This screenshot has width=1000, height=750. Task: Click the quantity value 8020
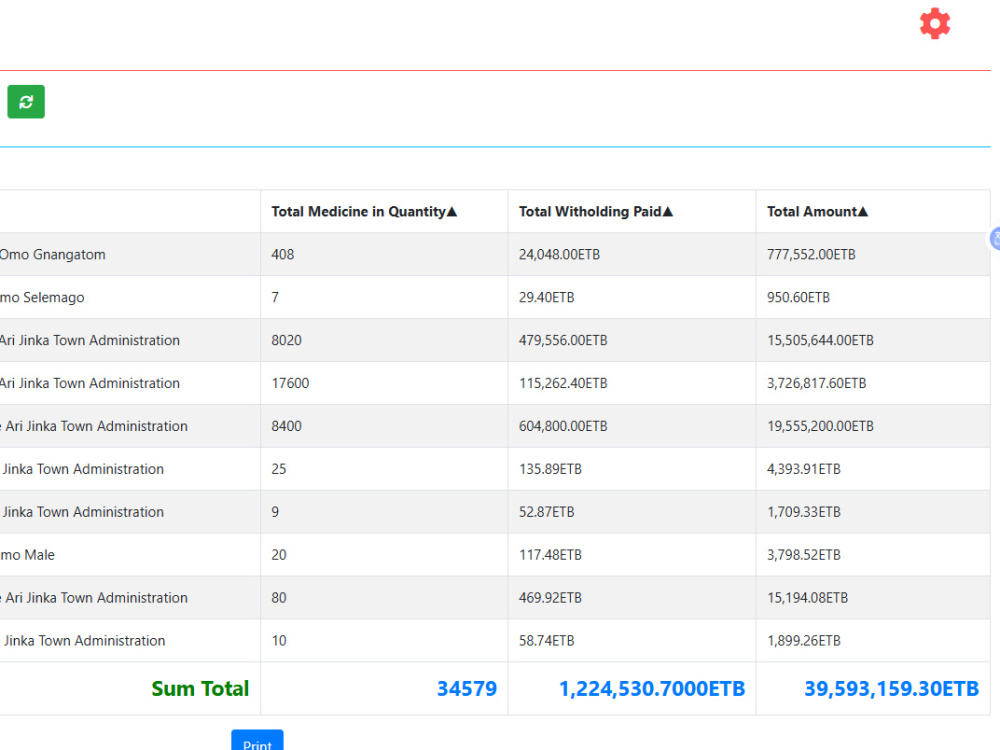(286, 341)
